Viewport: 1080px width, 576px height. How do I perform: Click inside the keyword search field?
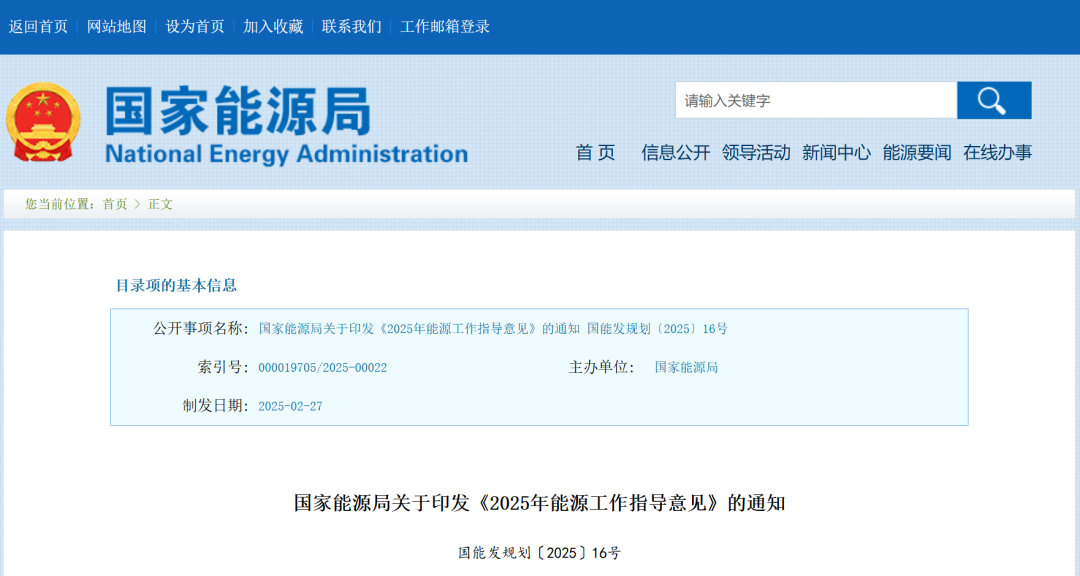pyautogui.click(x=810, y=100)
